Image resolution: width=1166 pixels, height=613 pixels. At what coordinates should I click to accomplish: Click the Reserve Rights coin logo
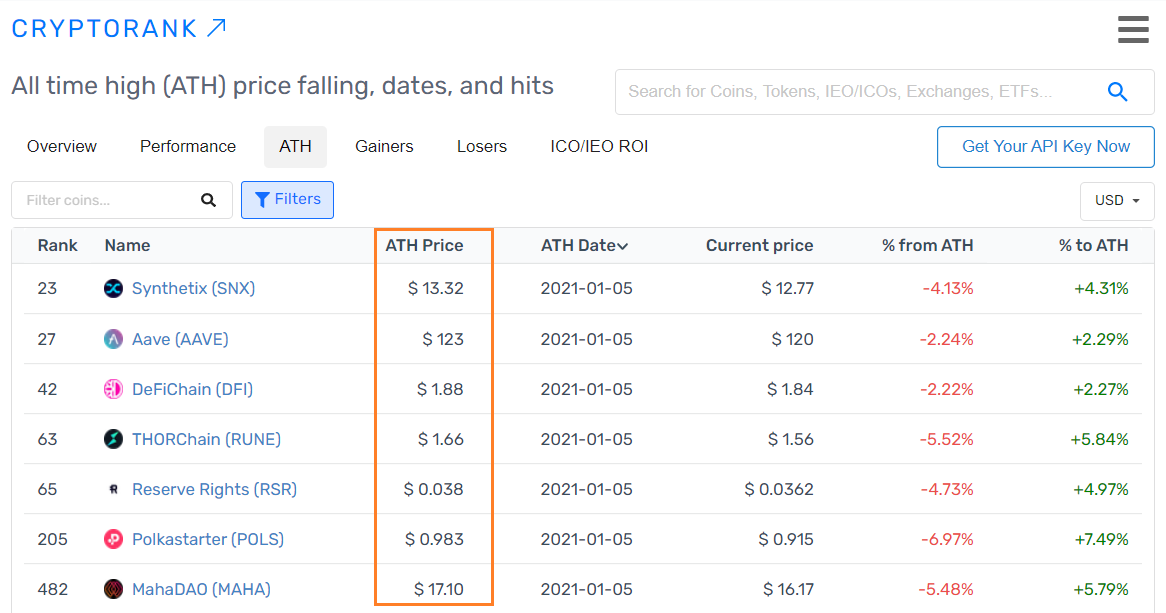coord(113,490)
